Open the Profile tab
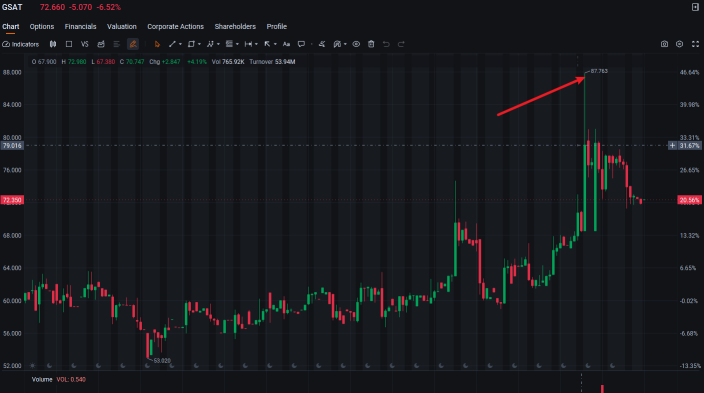Viewport: 704px width, 393px height. [x=277, y=26]
